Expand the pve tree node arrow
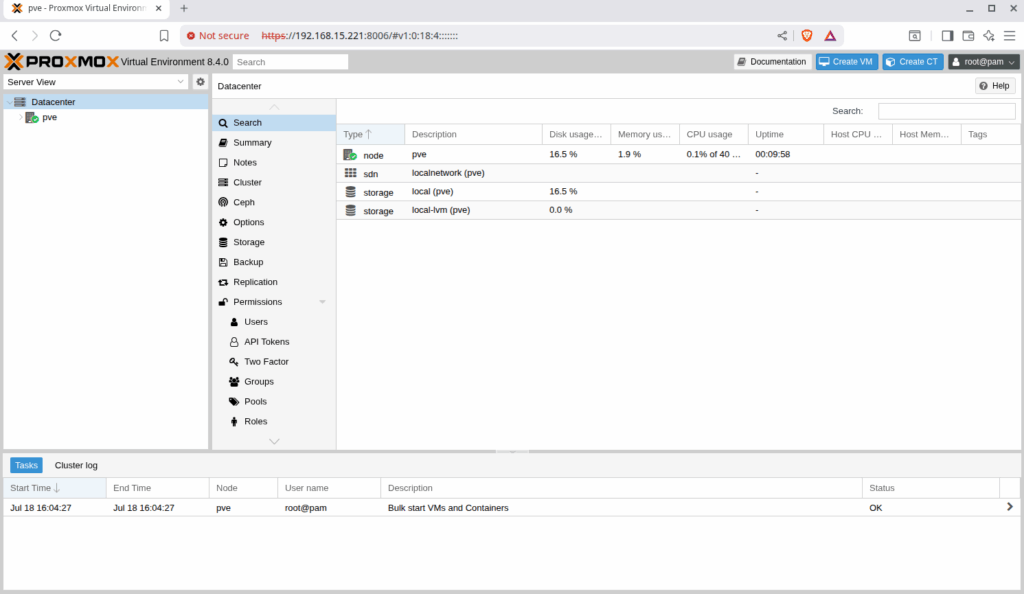The width and height of the screenshot is (1024, 594). [x=20, y=117]
